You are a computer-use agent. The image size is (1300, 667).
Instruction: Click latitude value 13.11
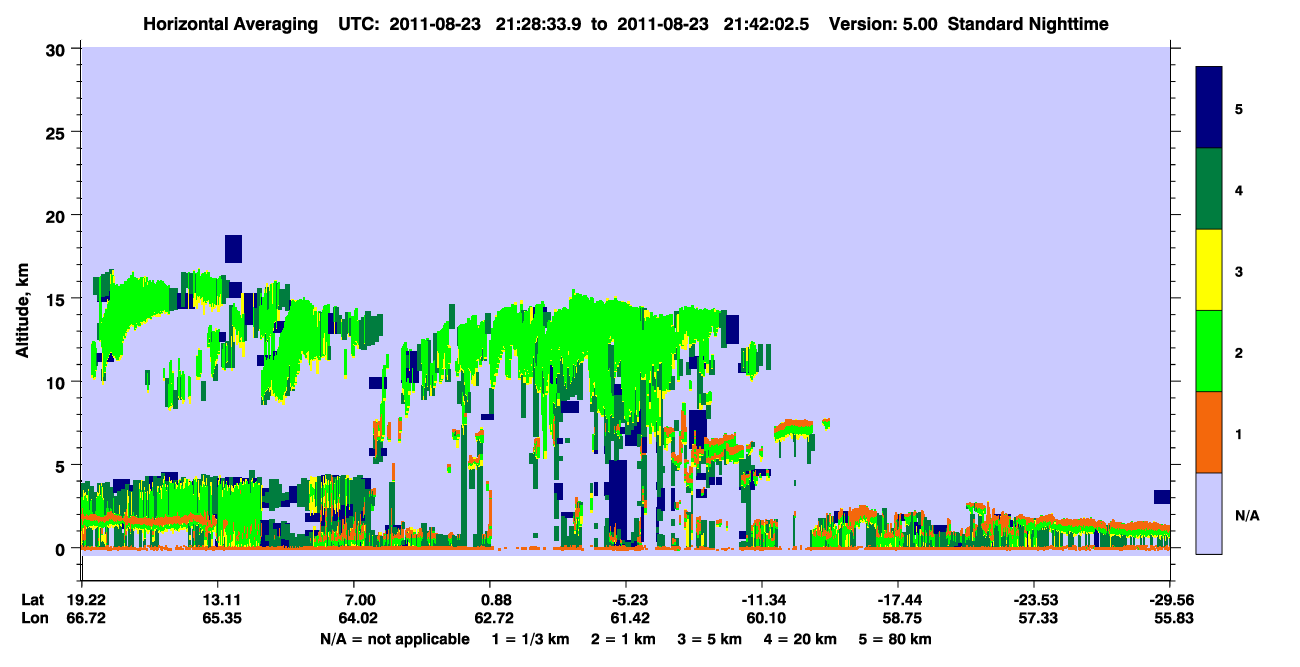tap(218, 599)
